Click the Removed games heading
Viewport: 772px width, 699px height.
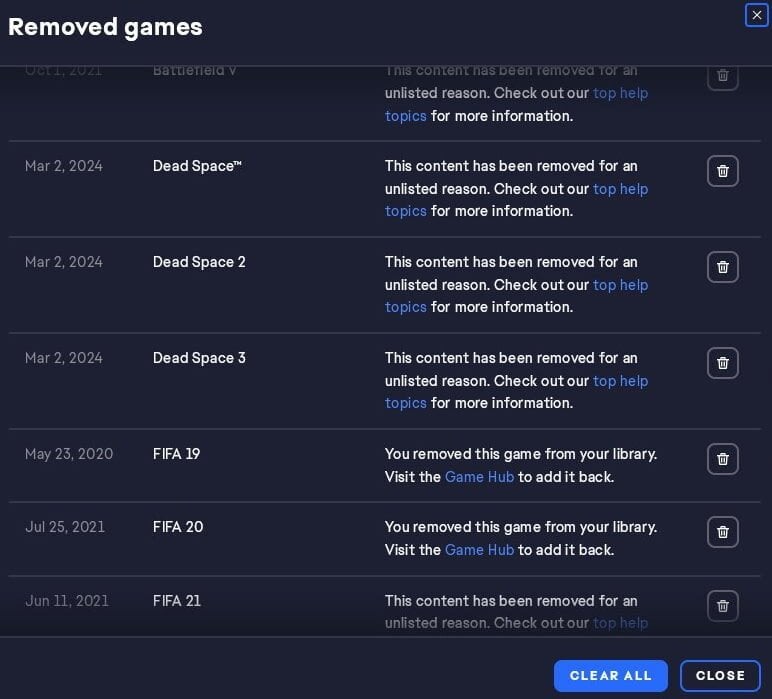105,27
